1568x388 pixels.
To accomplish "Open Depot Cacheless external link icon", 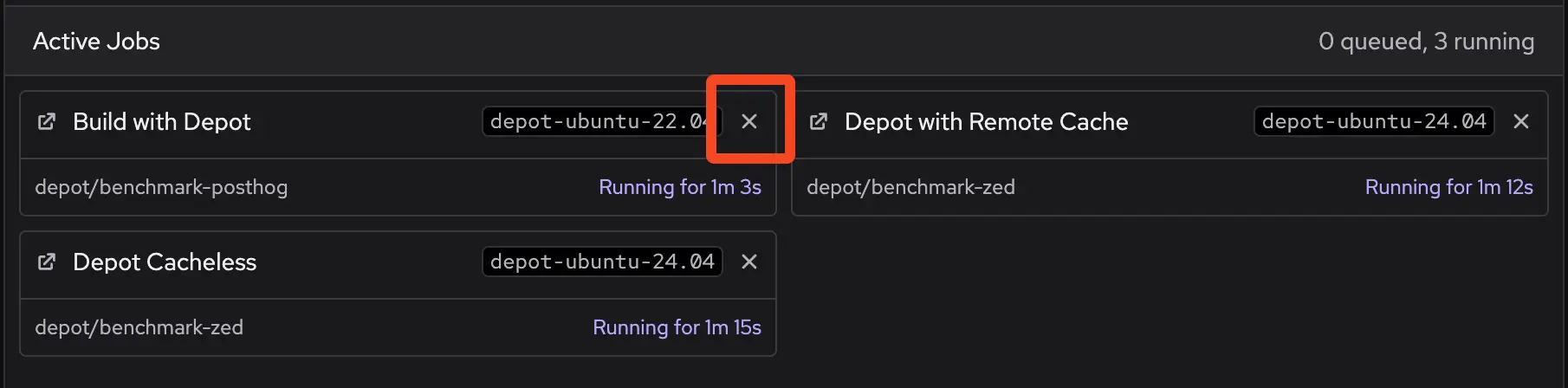I will [x=47, y=262].
